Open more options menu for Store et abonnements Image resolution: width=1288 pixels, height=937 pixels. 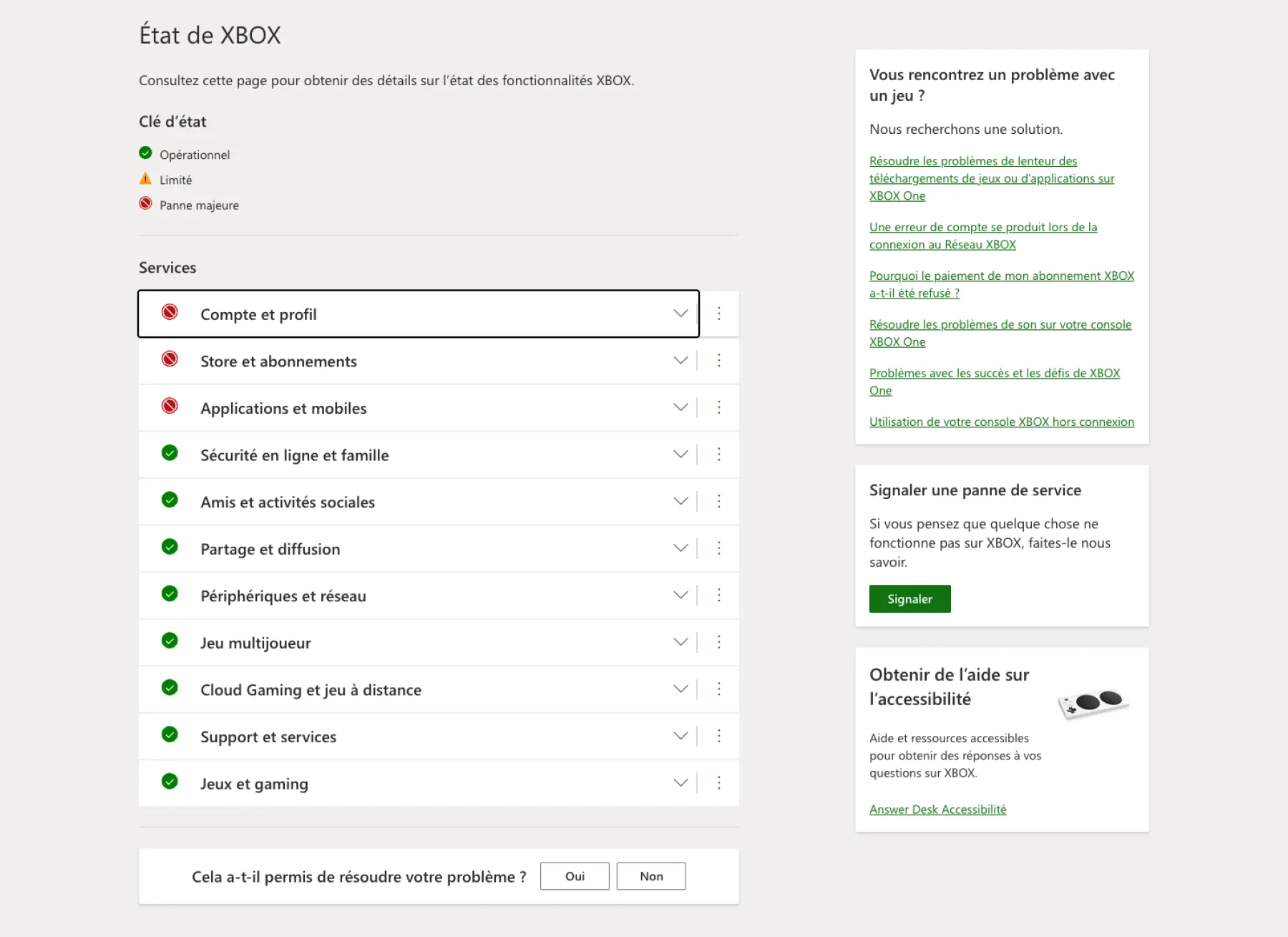point(719,360)
